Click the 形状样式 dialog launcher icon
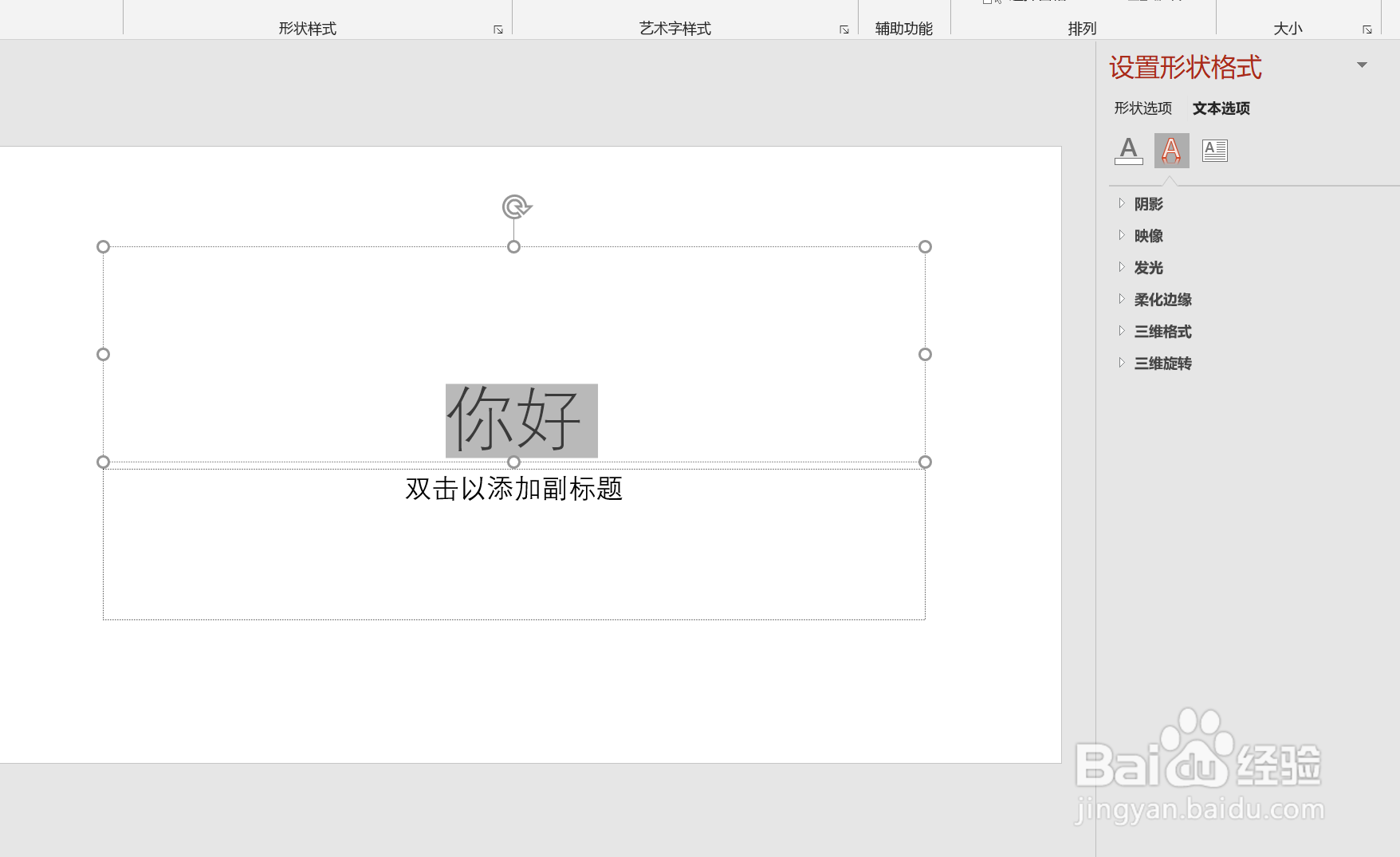 (498, 28)
